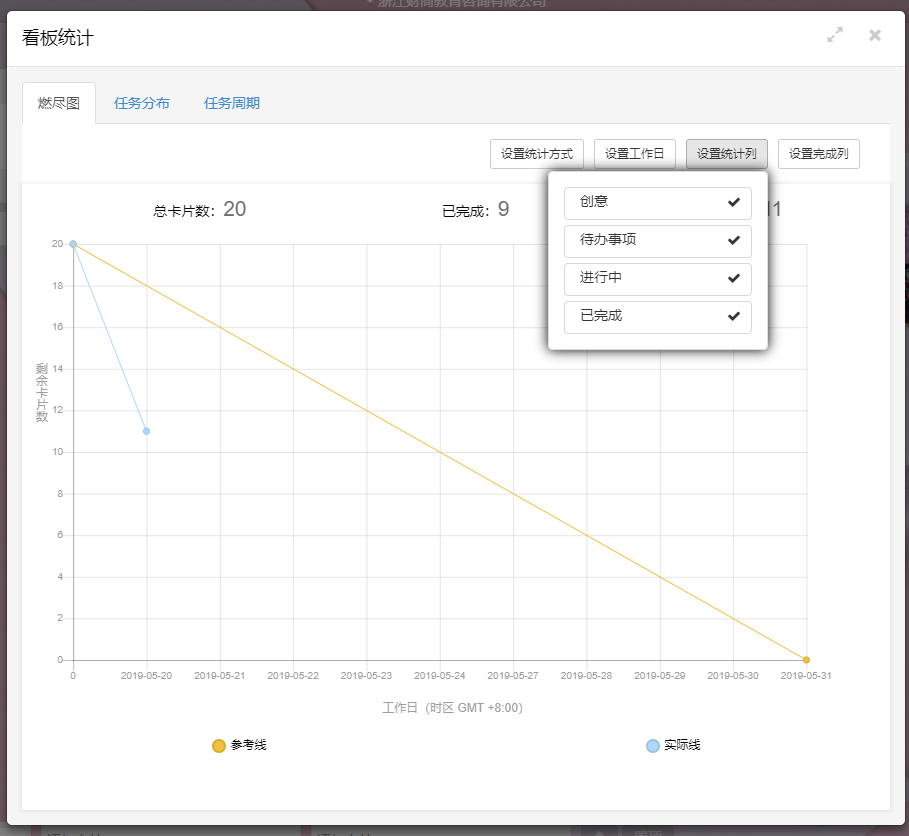Click the 2019-05-27 axis label

pyautogui.click(x=513, y=676)
